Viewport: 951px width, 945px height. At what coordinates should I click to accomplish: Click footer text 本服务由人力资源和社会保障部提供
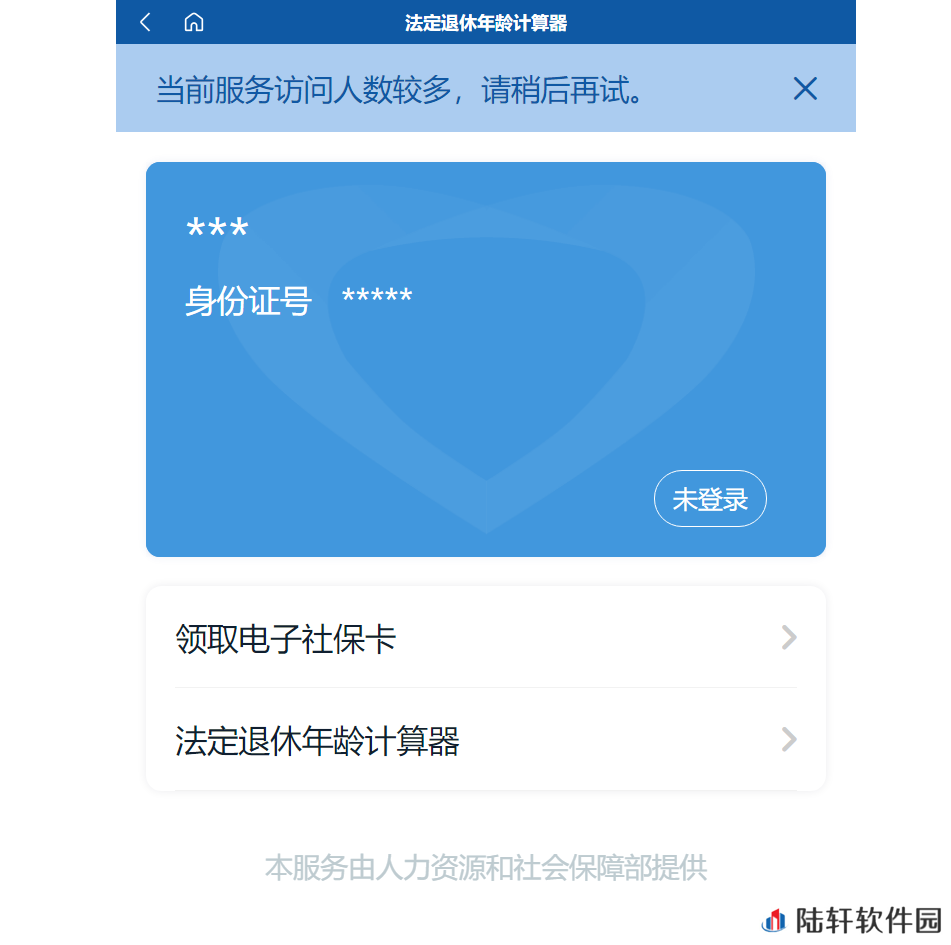tap(486, 867)
